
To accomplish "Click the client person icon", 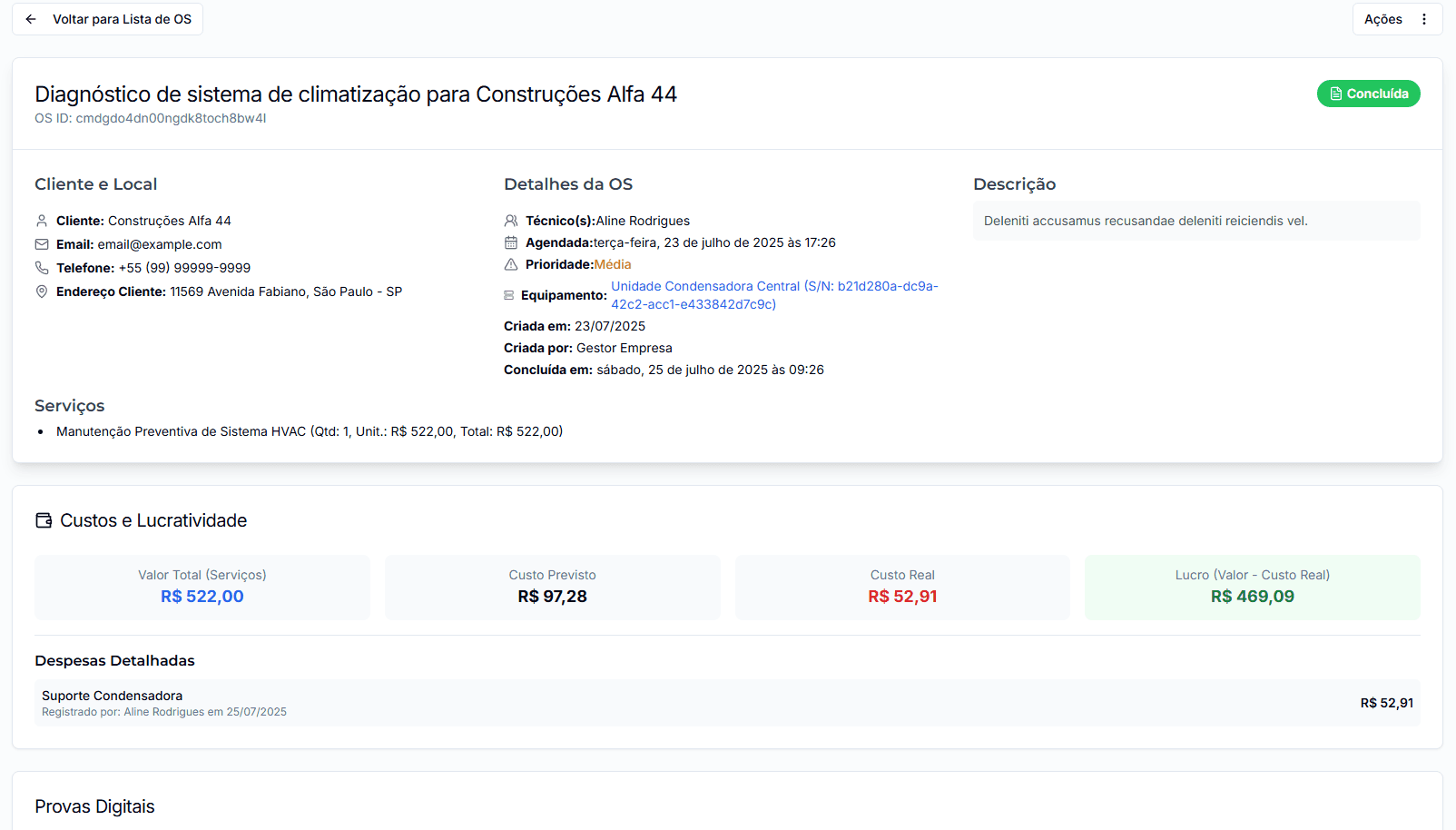I will 42,221.
